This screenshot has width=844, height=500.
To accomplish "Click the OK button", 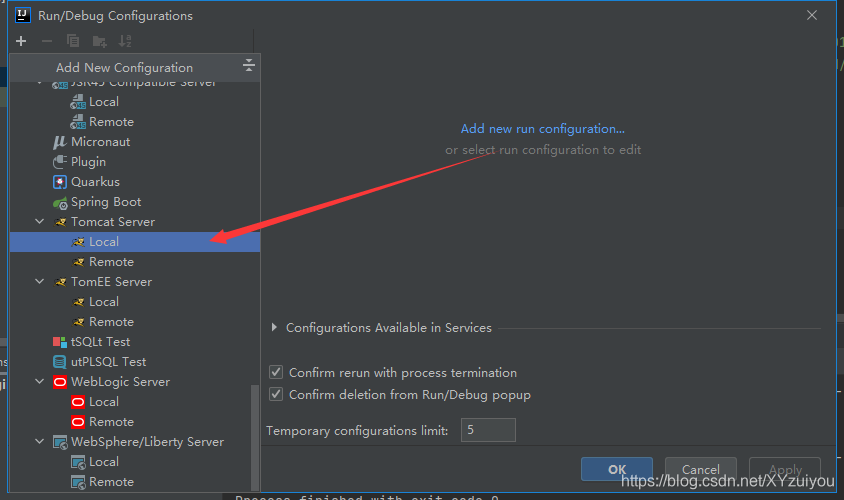I will 617,469.
